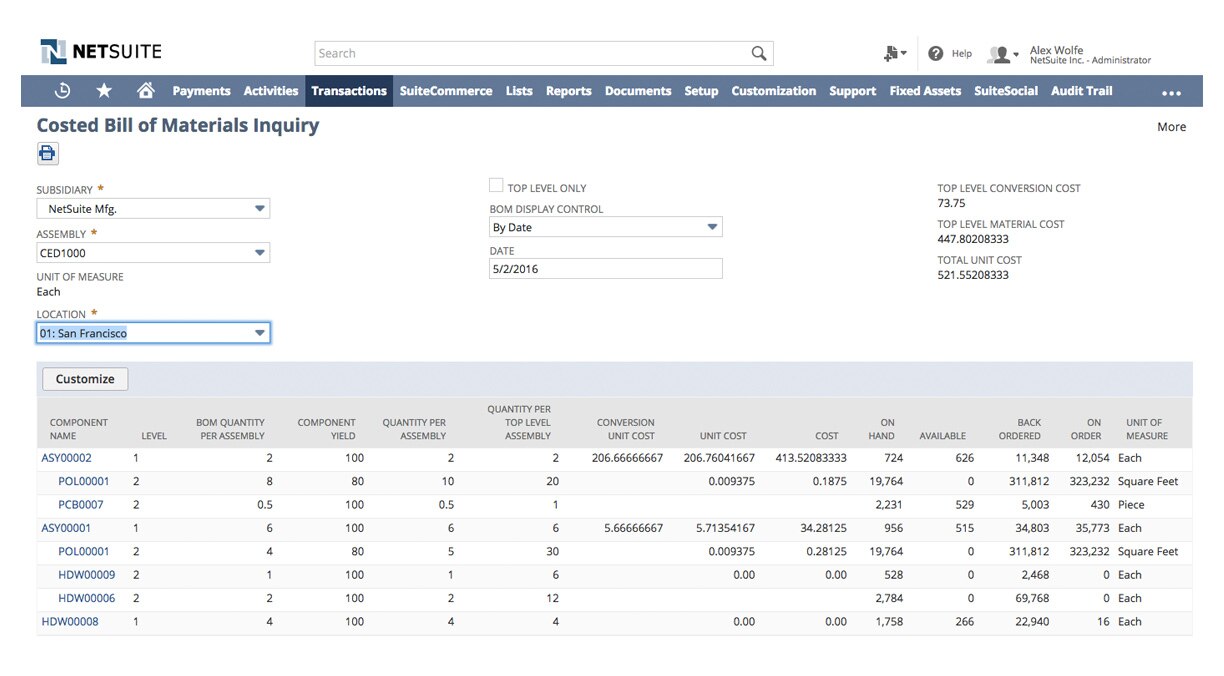Open the Shortcuts star icon

[104, 91]
